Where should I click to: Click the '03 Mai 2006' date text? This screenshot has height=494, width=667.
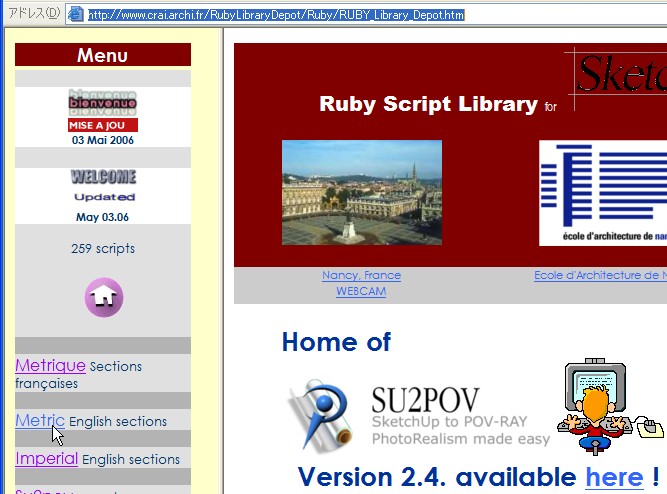(x=103, y=140)
